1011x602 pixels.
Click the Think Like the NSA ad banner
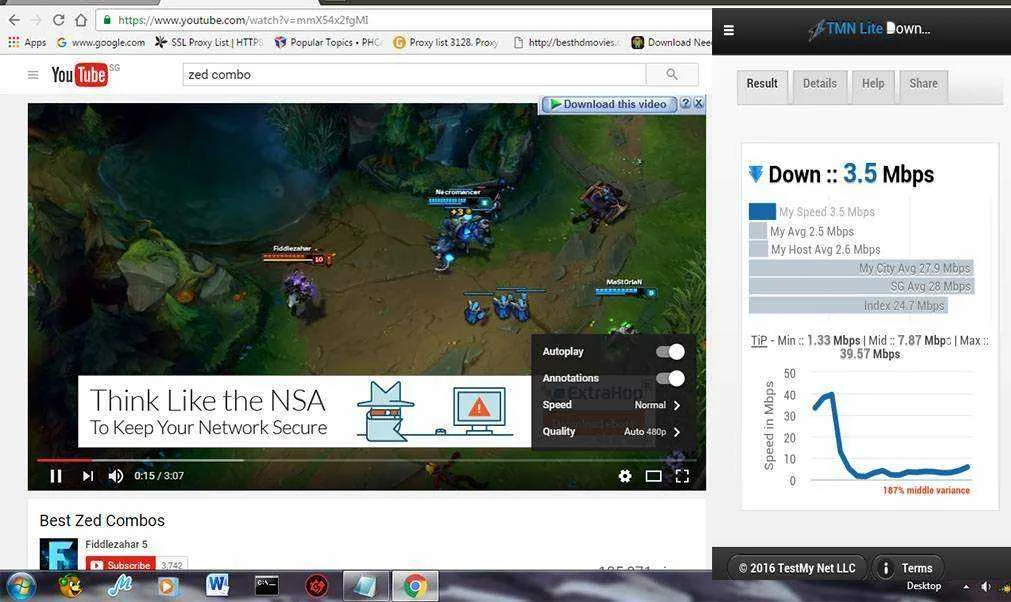pyautogui.click(x=304, y=412)
